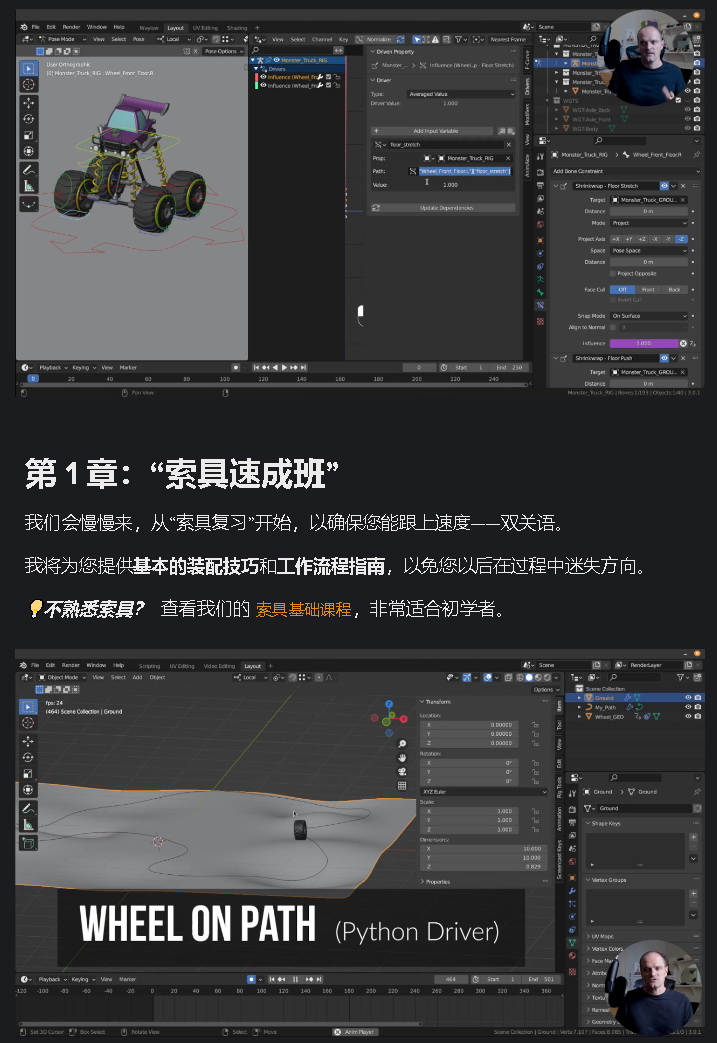The image size is (717, 1043).
Task: Select the Move tool in top Blender viewport
Action: point(29,102)
